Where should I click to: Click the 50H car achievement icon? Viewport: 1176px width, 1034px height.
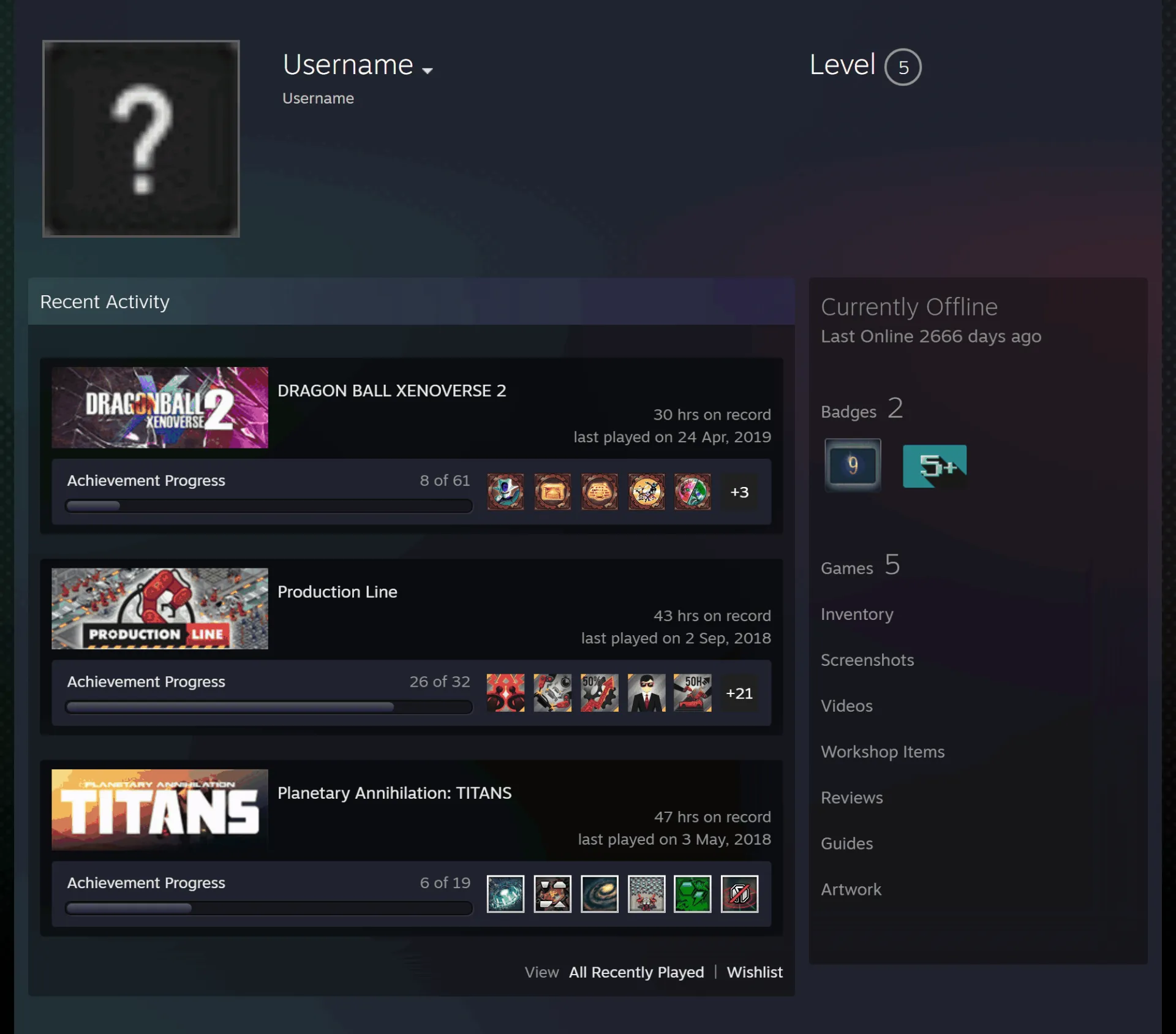pos(693,693)
